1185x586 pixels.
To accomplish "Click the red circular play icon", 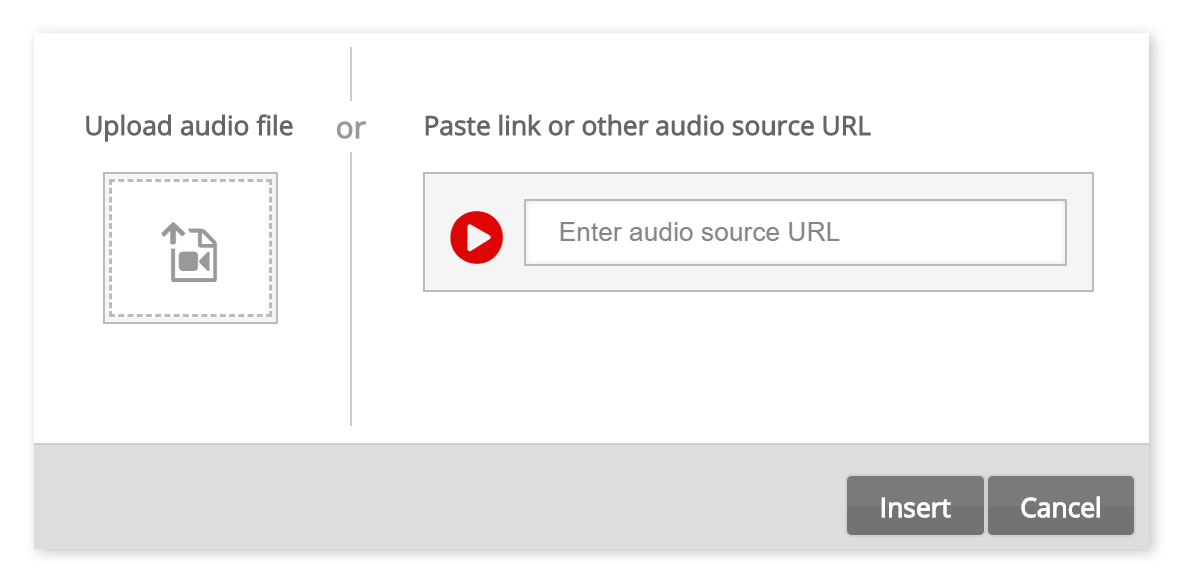I will click(477, 237).
